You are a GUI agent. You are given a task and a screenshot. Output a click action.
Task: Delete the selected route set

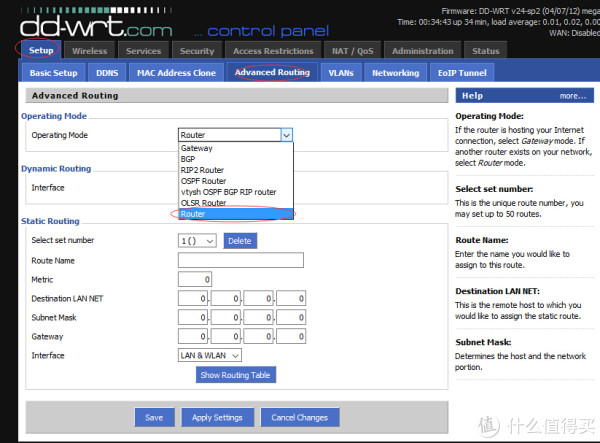(x=240, y=241)
